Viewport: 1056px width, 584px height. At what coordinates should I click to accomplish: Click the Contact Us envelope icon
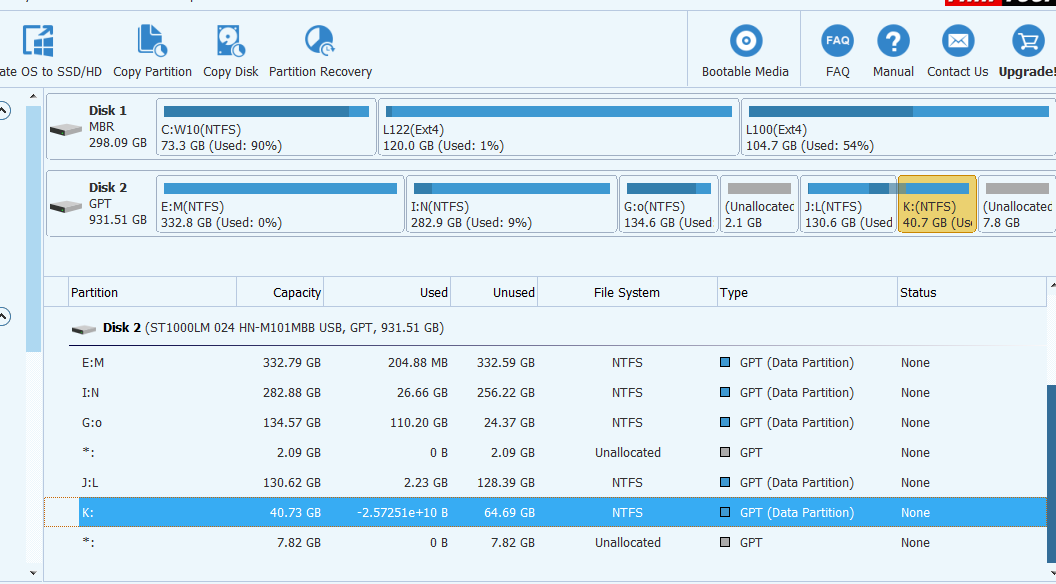pos(957,42)
